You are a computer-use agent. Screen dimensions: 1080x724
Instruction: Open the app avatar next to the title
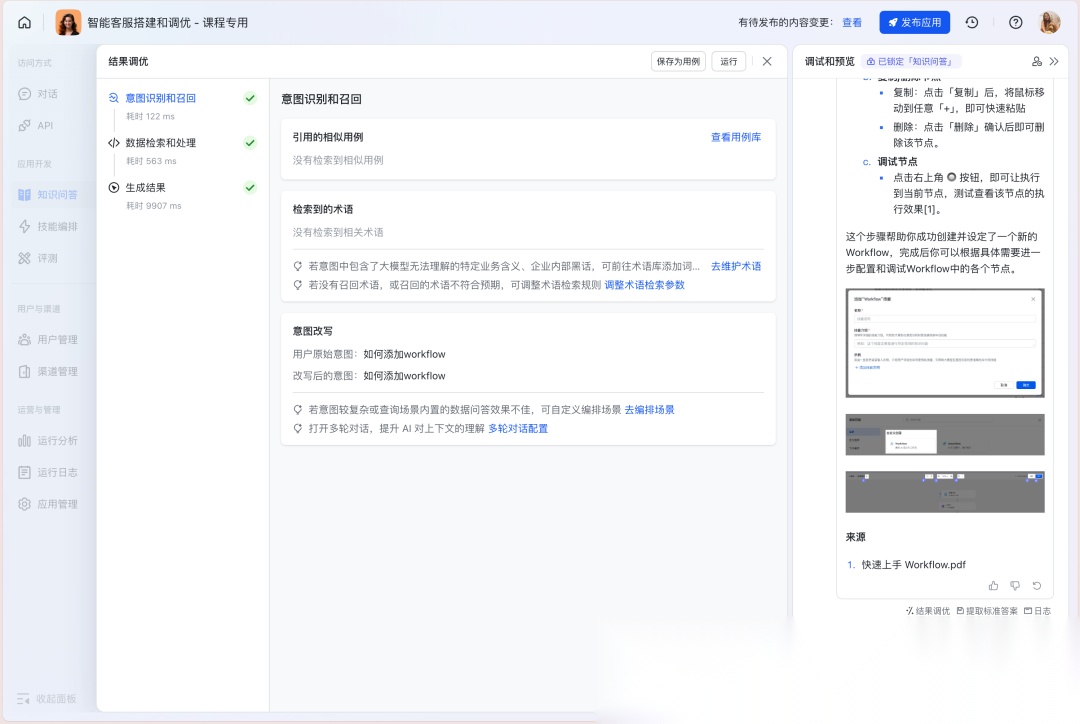click(x=68, y=23)
